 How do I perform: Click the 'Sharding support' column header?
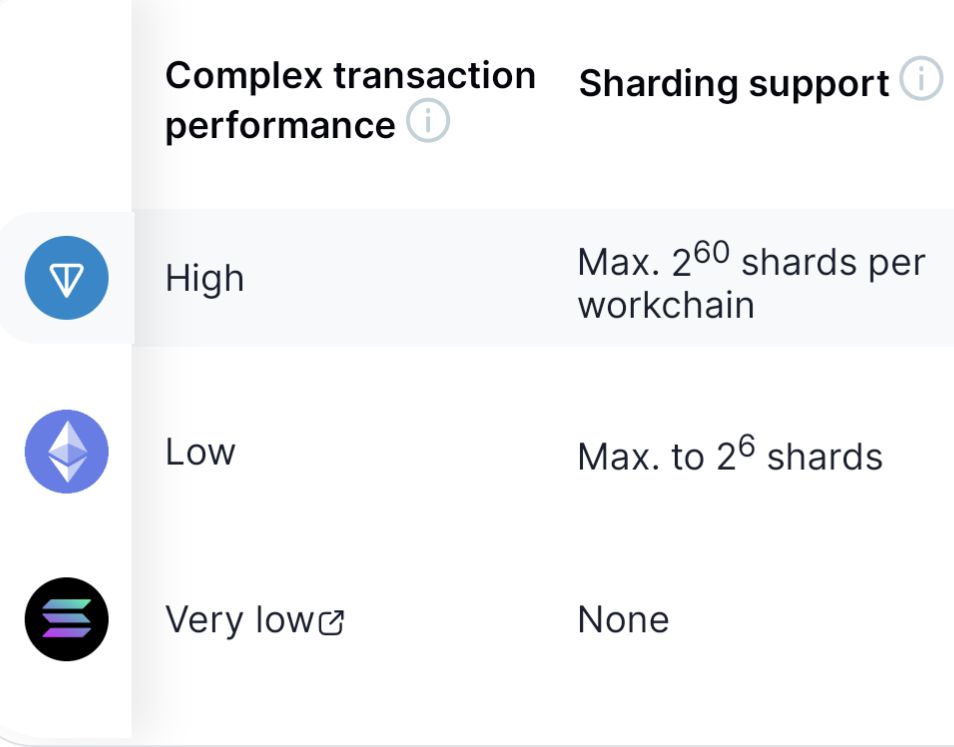[x=733, y=84]
